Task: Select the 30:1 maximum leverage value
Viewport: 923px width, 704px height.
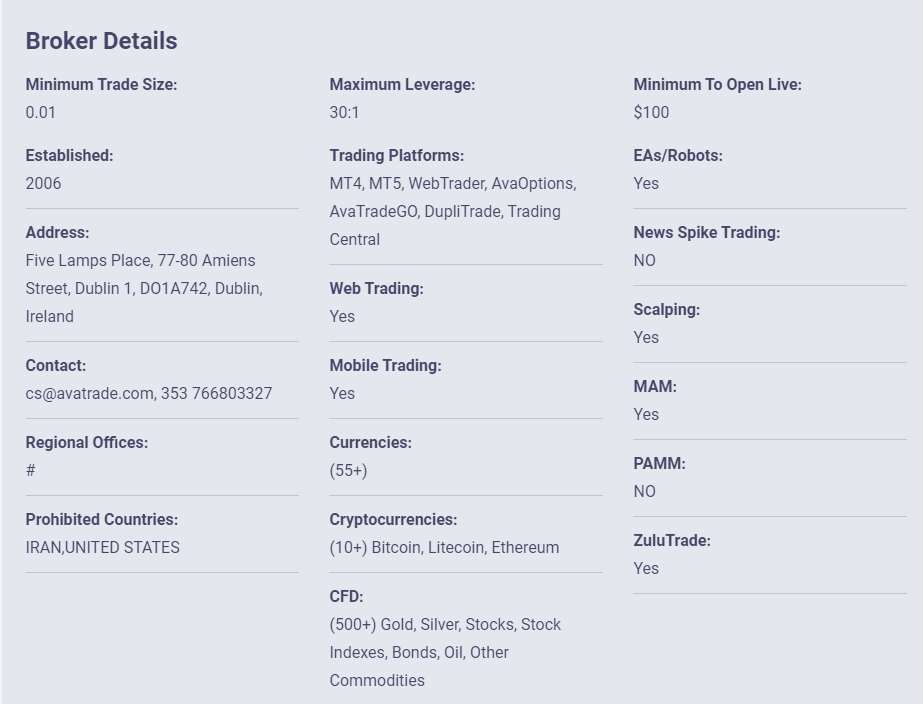Action: pyautogui.click(x=344, y=112)
